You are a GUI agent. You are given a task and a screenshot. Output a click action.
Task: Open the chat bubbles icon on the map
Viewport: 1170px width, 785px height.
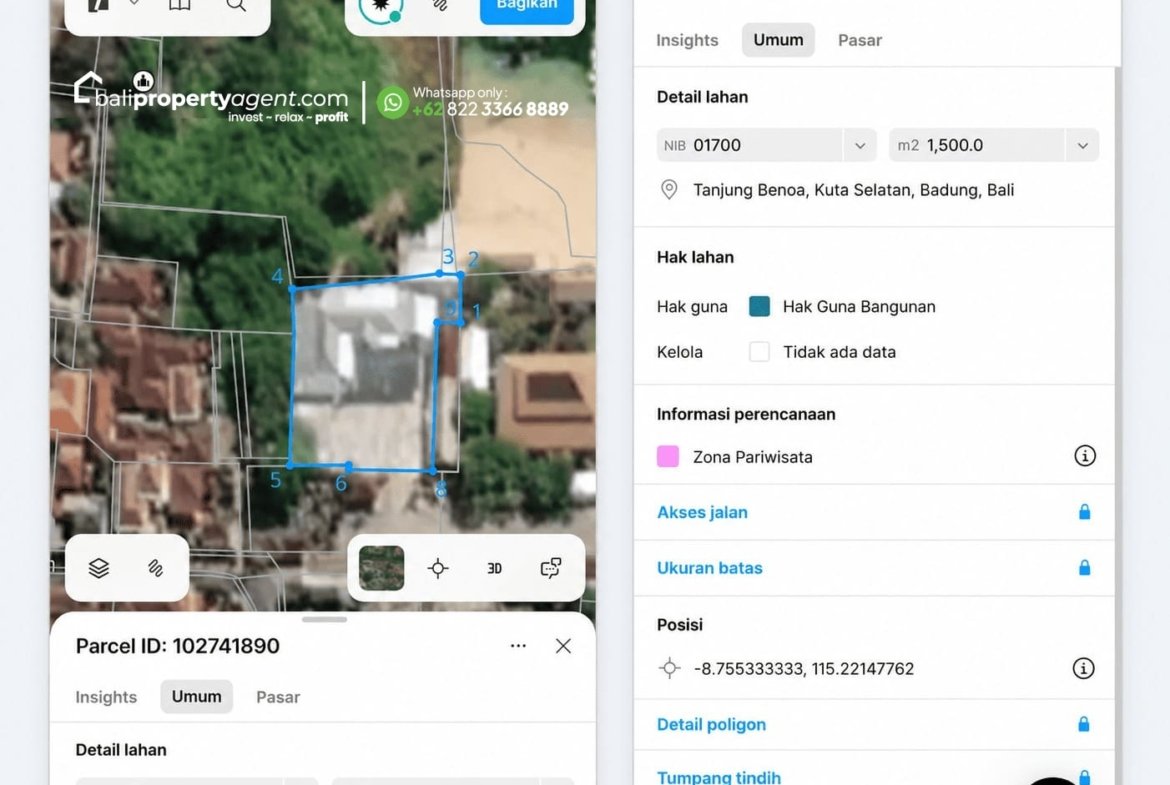[x=551, y=569]
